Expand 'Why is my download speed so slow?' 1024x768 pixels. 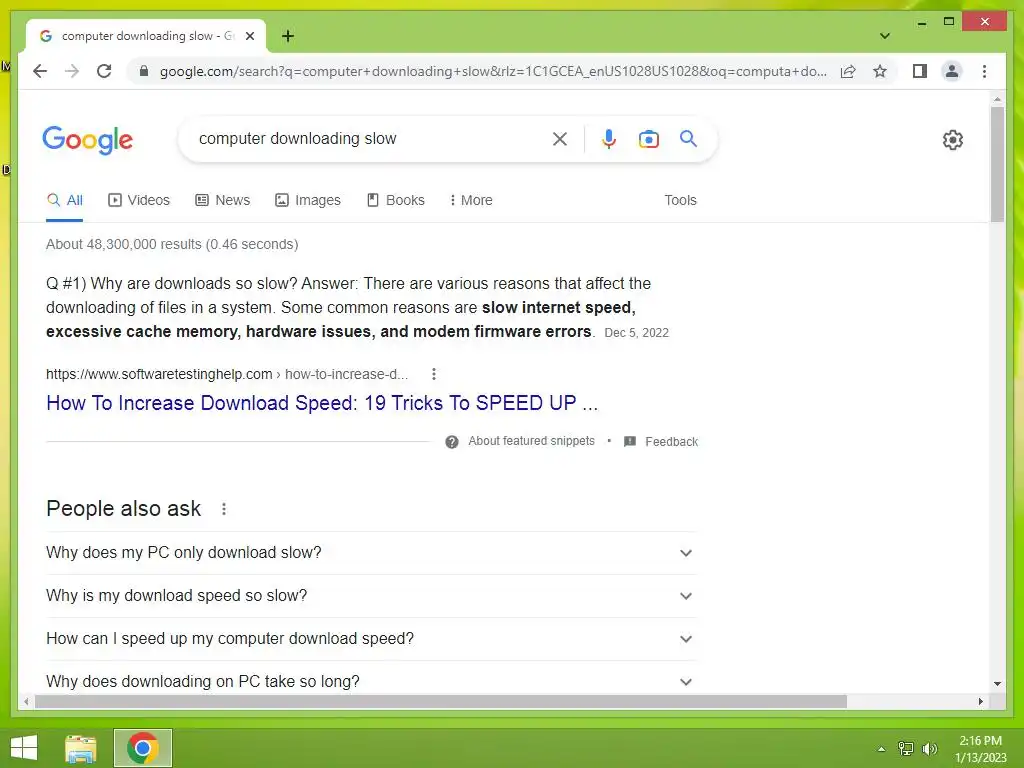[x=371, y=596]
